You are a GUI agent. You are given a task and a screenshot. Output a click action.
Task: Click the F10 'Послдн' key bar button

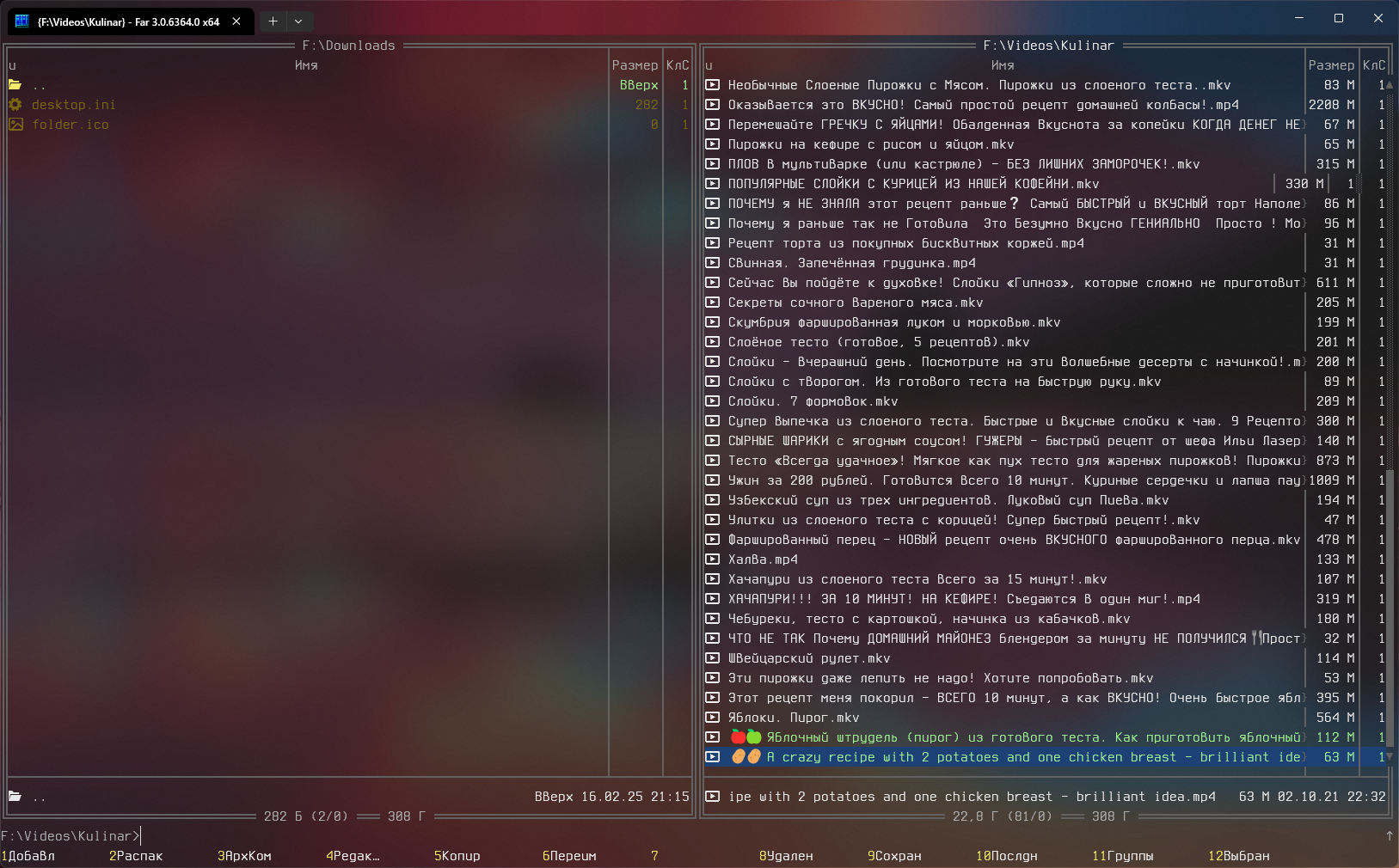click(1007, 856)
